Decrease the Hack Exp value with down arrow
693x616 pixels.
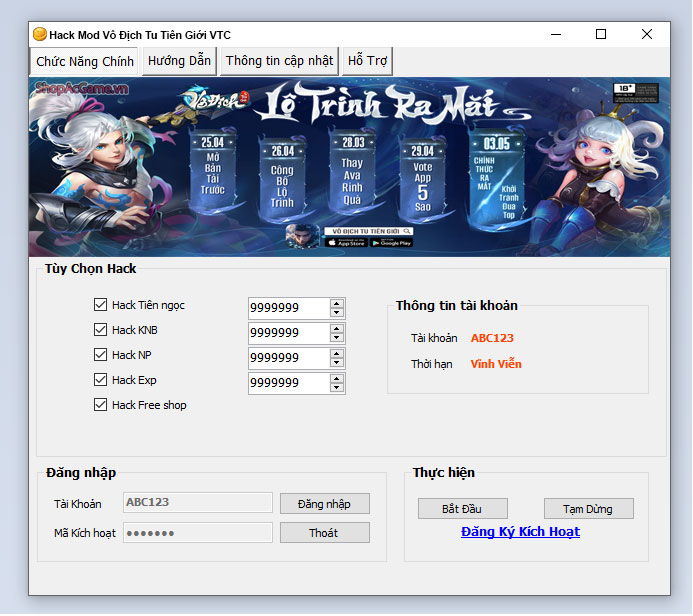coord(337,388)
